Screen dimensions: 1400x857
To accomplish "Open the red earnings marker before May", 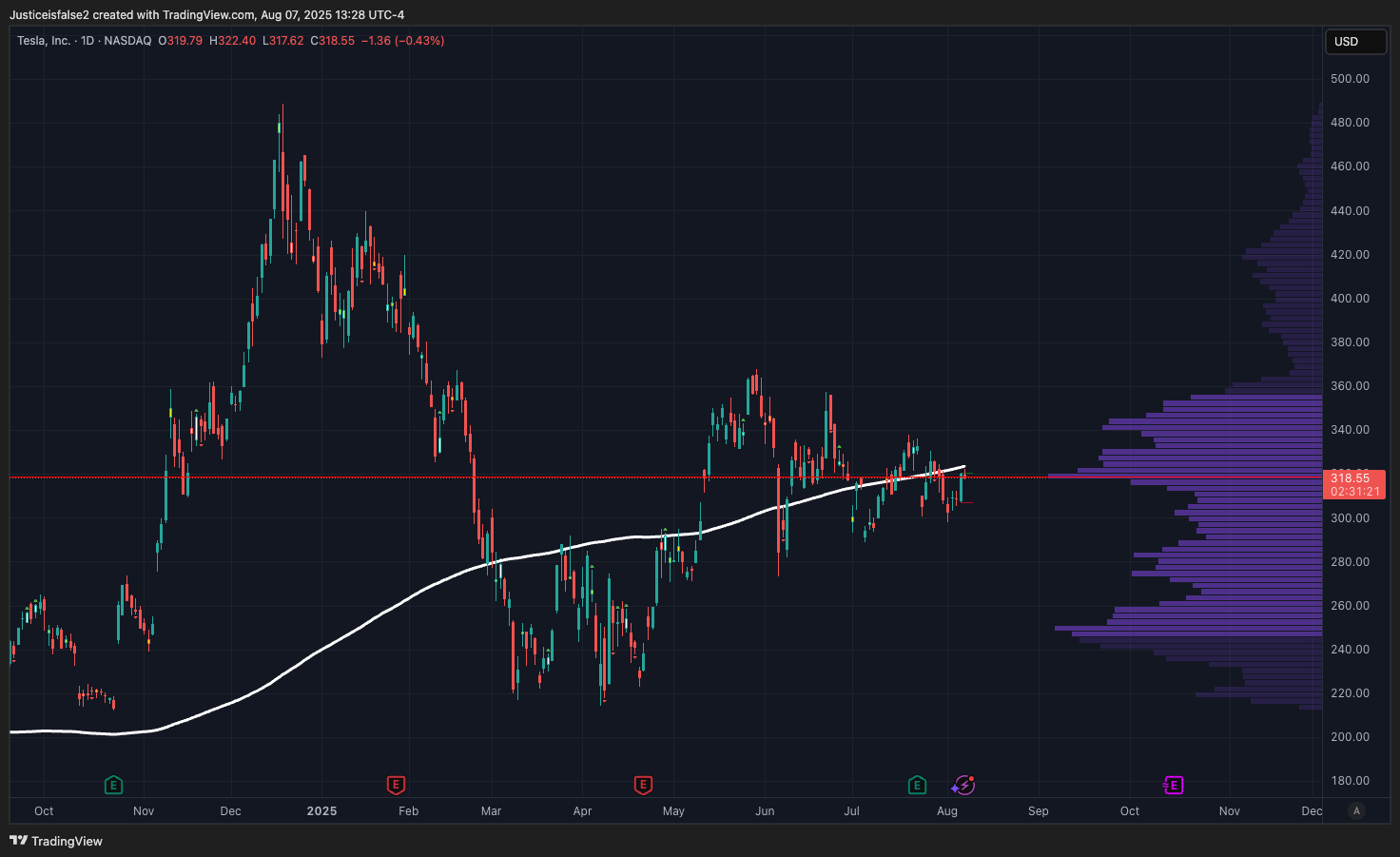I will [643, 785].
